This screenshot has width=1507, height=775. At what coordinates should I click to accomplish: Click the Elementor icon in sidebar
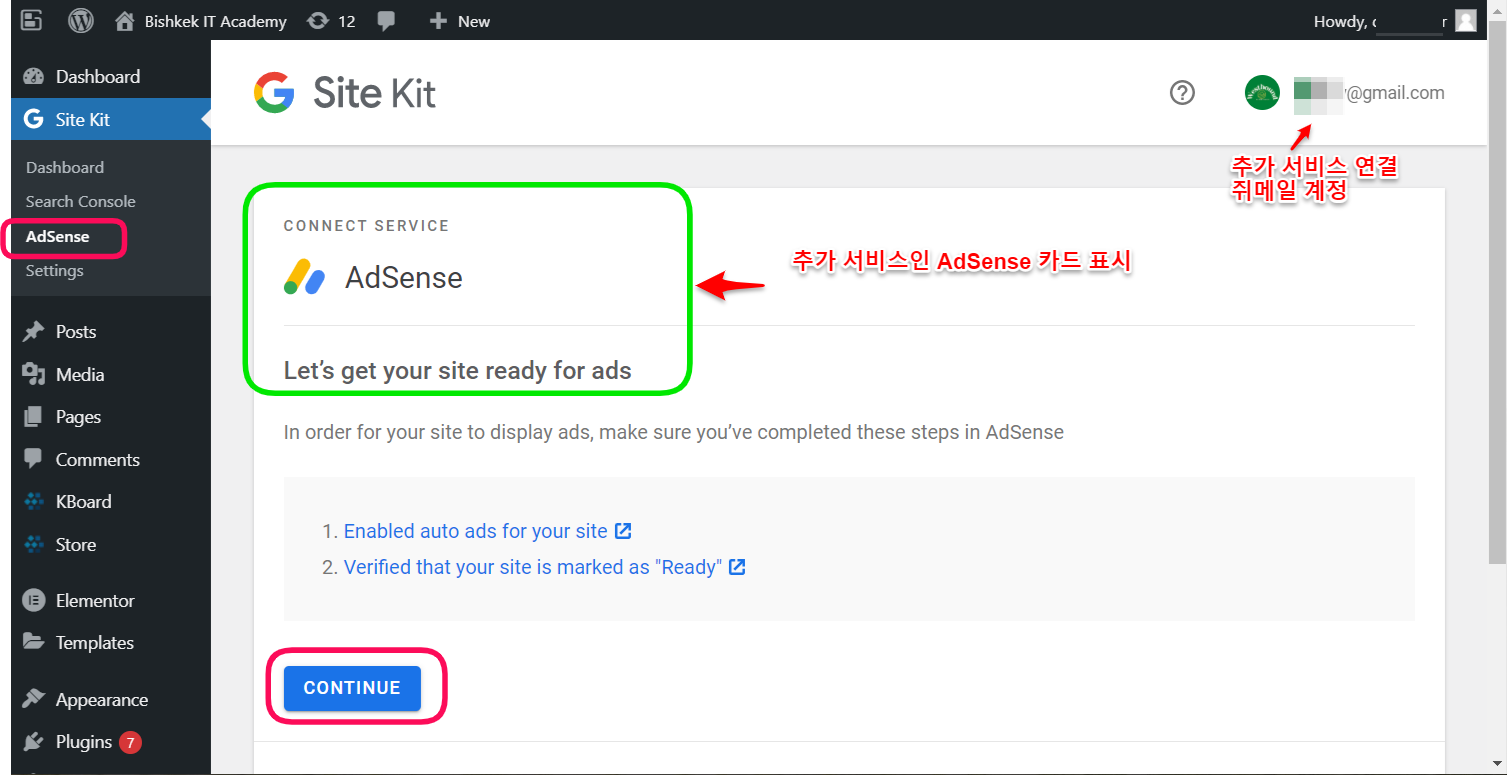(x=34, y=601)
